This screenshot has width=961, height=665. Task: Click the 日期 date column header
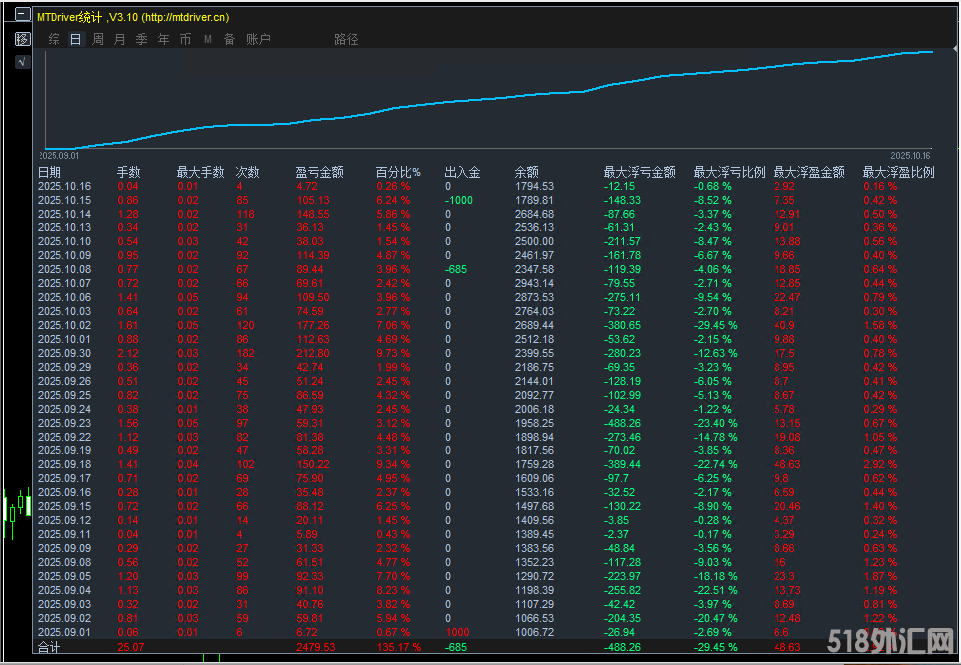(x=49, y=172)
